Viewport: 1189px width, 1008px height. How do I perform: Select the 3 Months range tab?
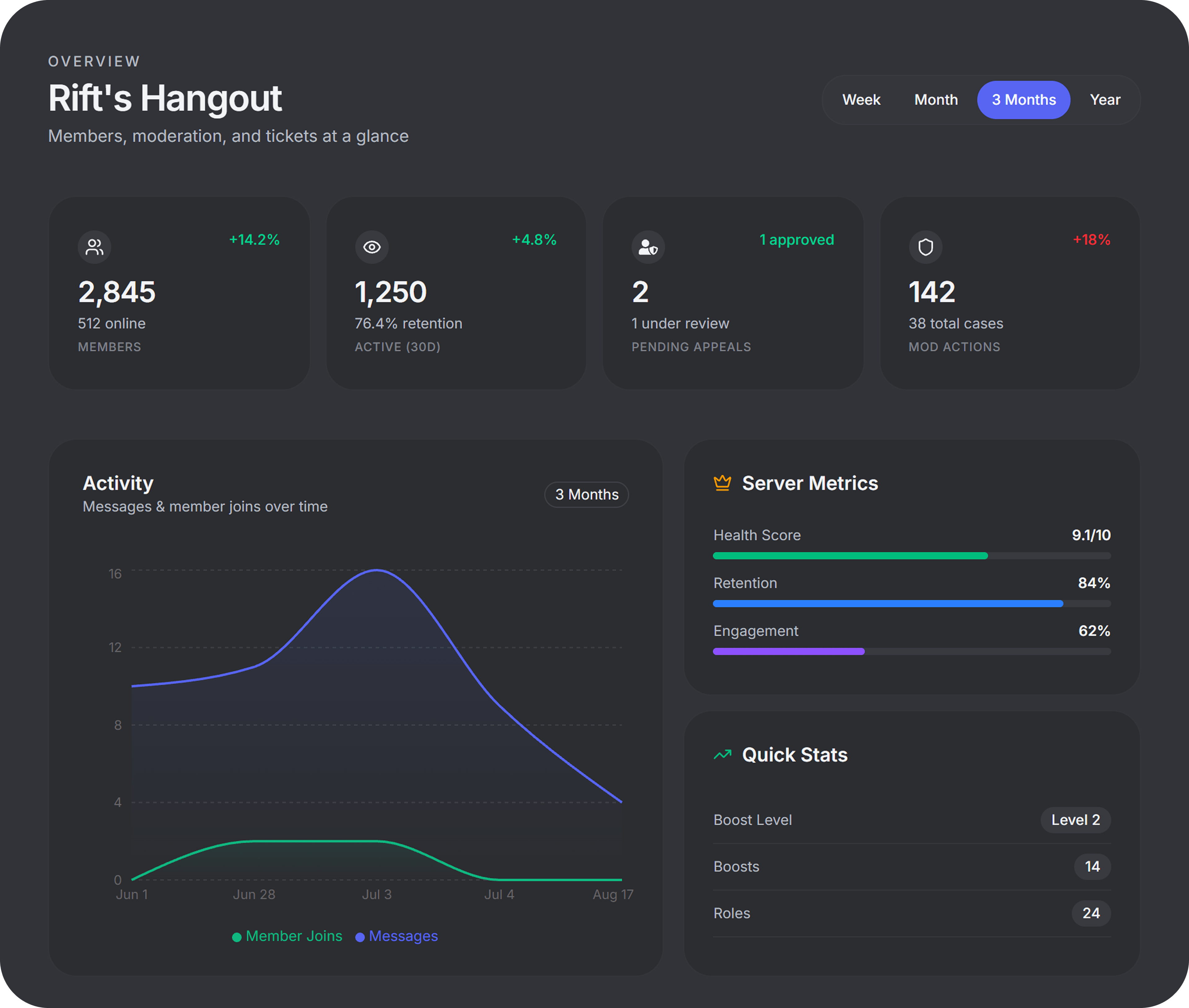[x=1023, y=100]
